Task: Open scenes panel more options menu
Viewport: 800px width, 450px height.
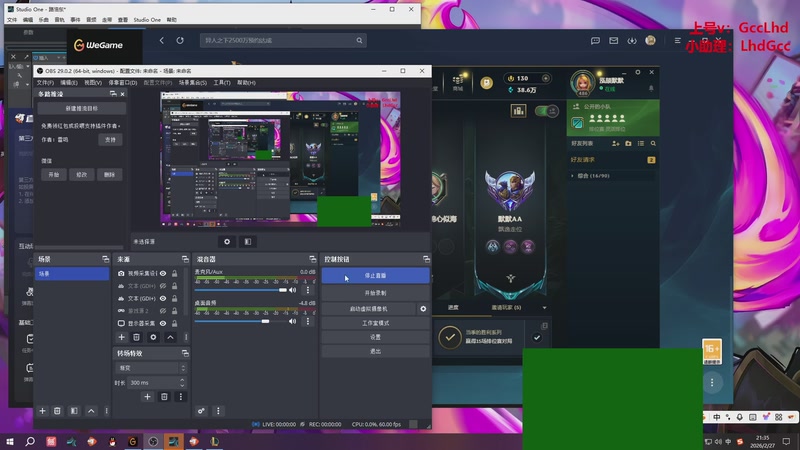Action: 106,411
